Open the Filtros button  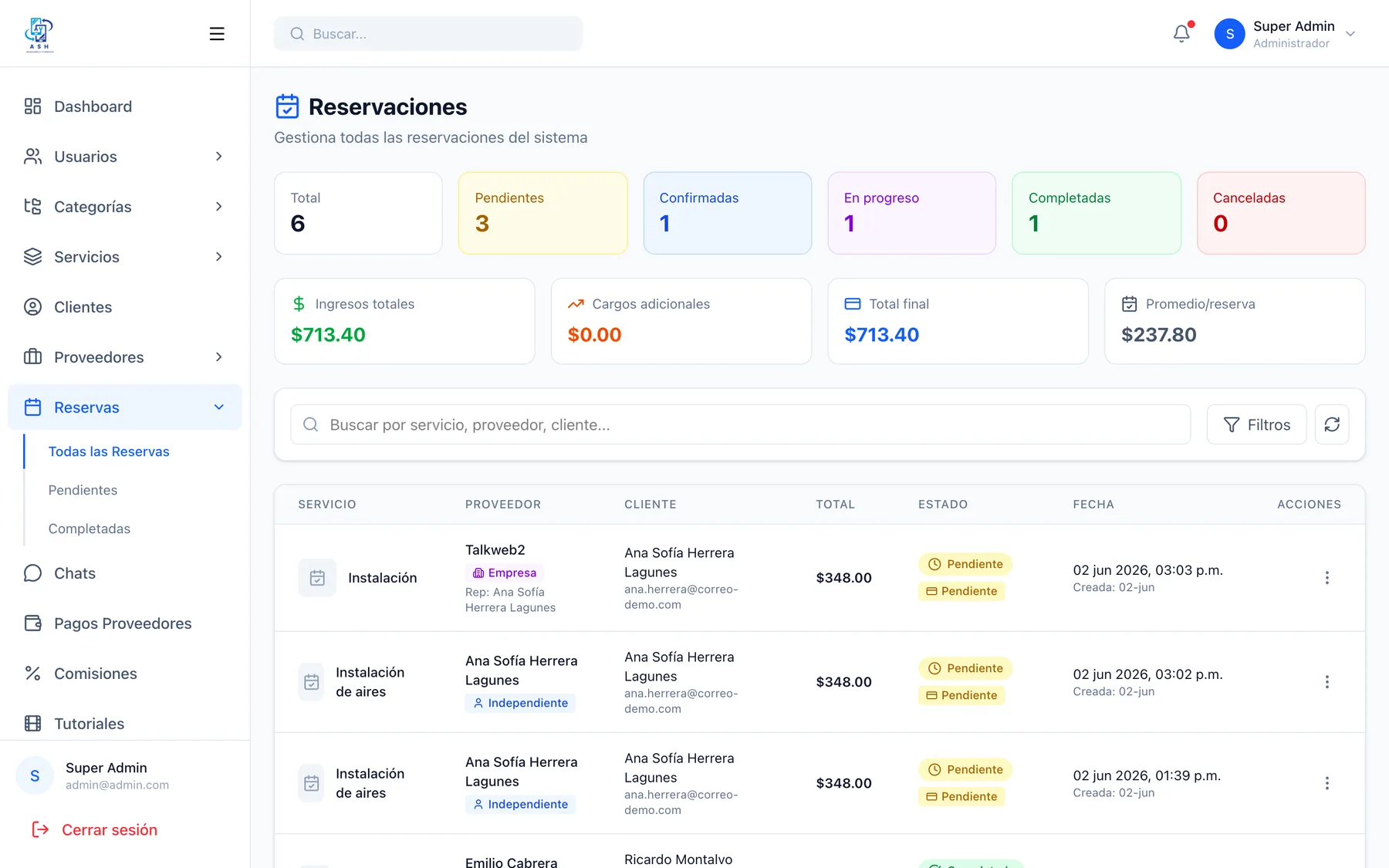click(x=1256, y=424)
